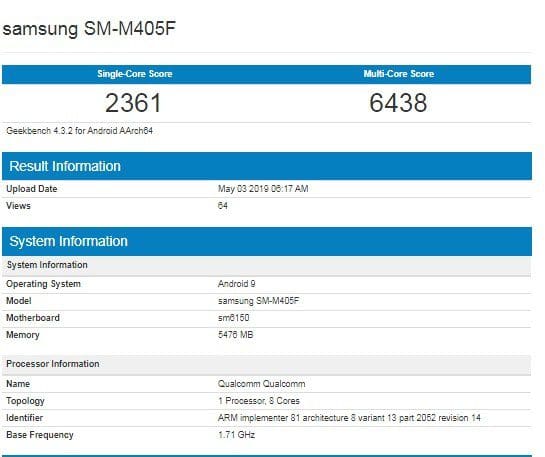Select the ARM implementer identifier string
The height and width of the screenshot is (457, 545).
349,418
